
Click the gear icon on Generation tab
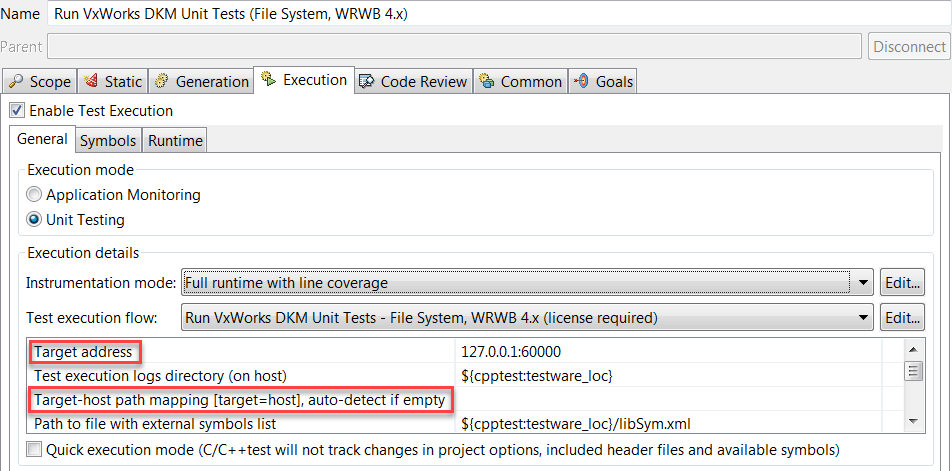[x=162, y=81]
